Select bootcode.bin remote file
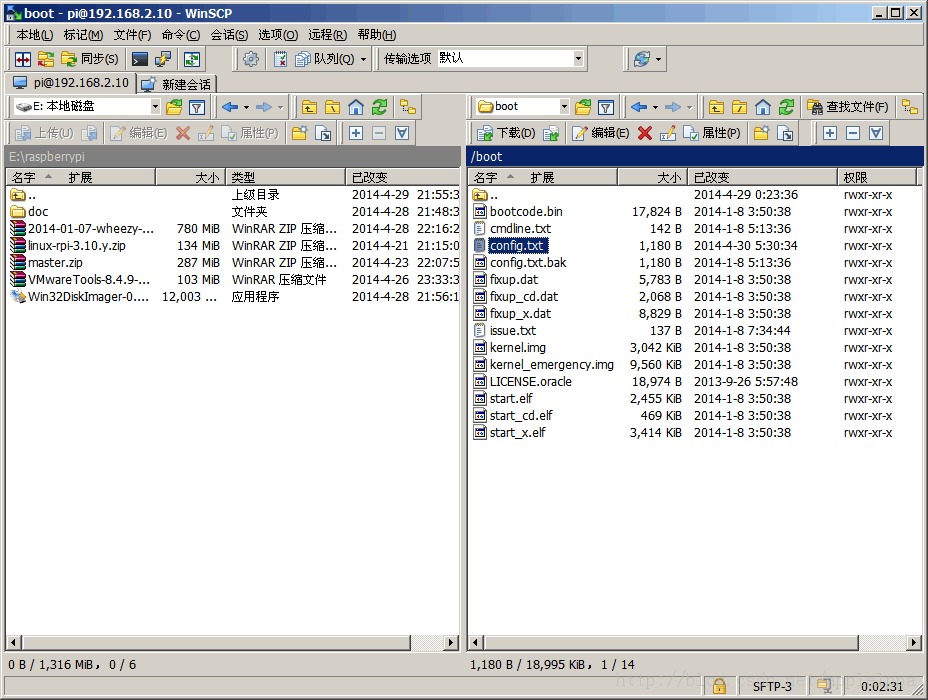 (x=526, y=211)
